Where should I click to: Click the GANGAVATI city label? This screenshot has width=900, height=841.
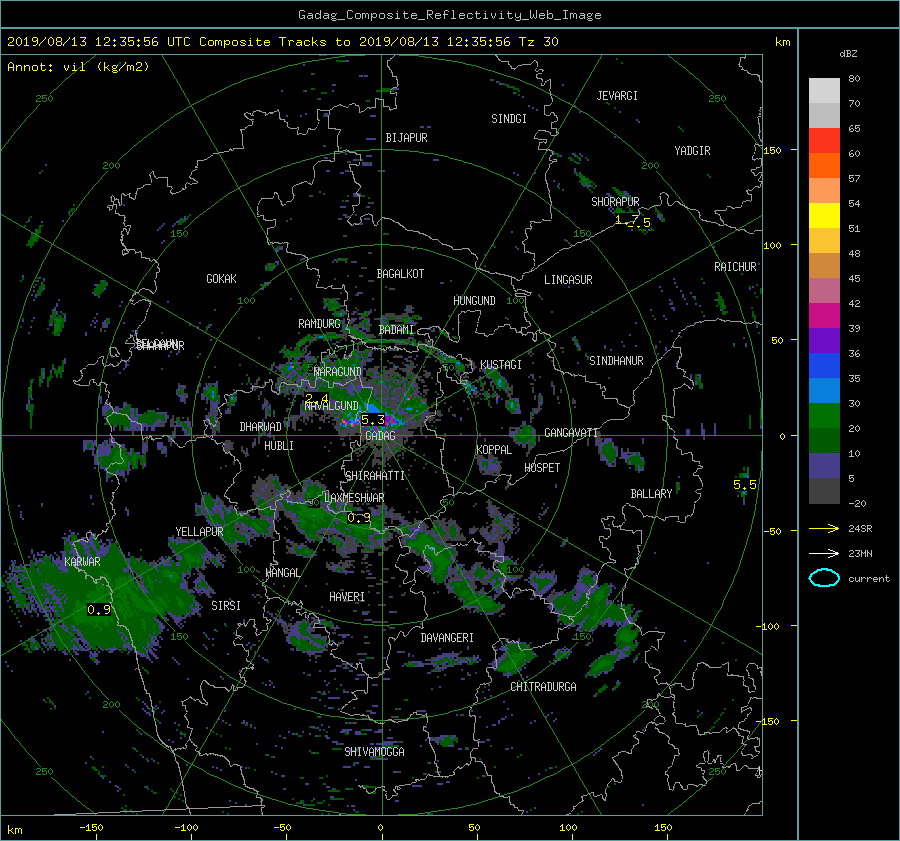point(571,433)
